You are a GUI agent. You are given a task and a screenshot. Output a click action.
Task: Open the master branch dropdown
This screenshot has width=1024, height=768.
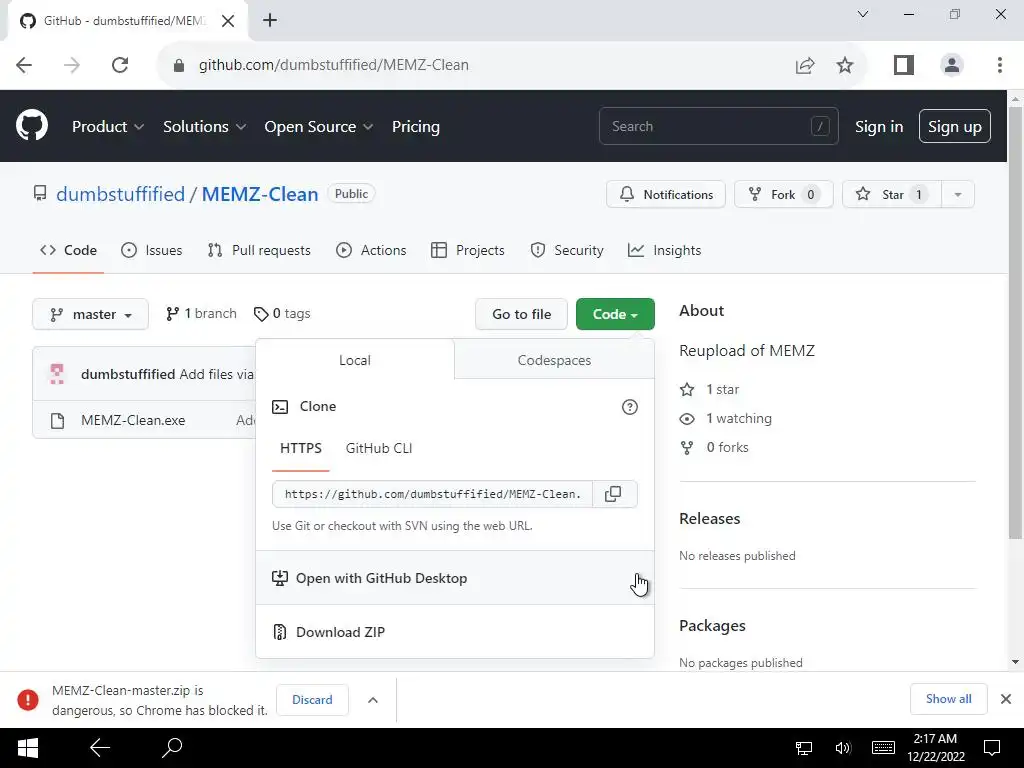(x=90, y=314)
